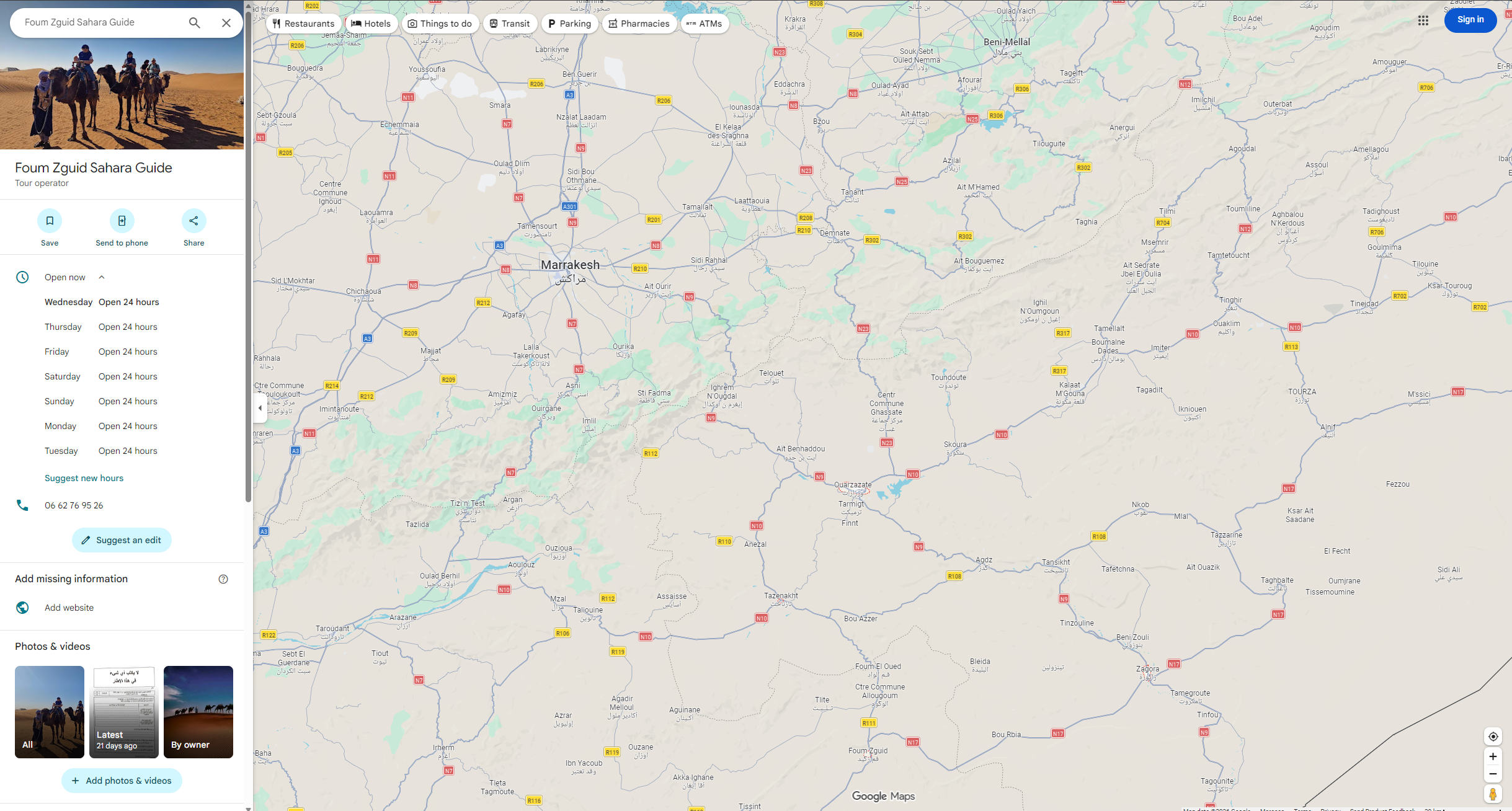This screenshot has height=811, width=1512.
Task: Open the All photos thumbnail
Action: [50, 712]
